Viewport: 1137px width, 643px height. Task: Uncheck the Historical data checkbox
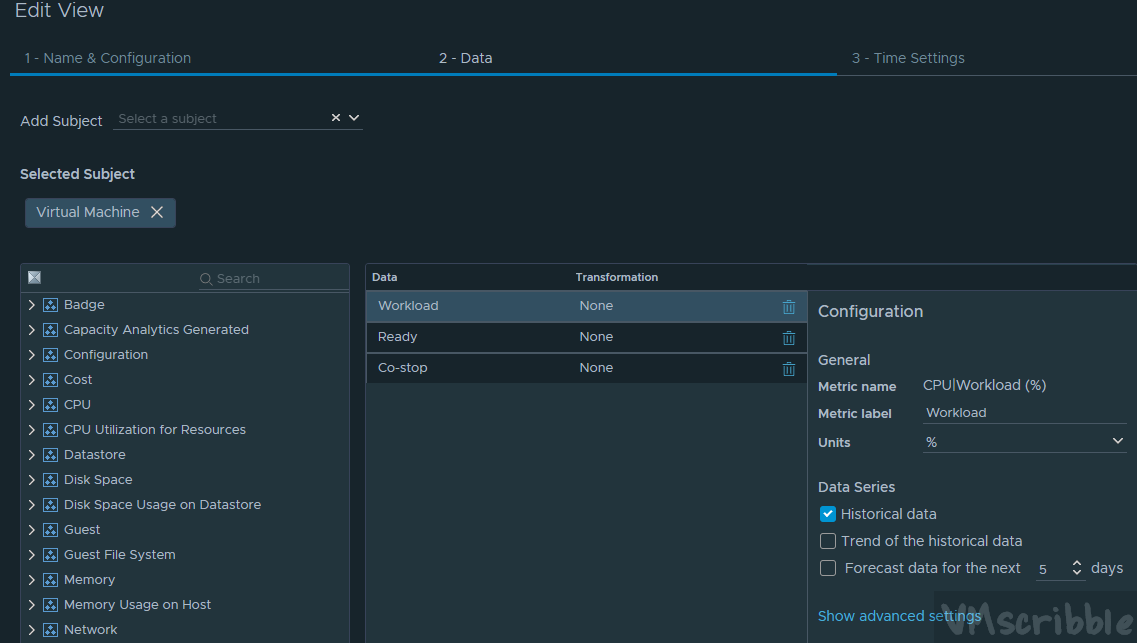click(828, 514)
